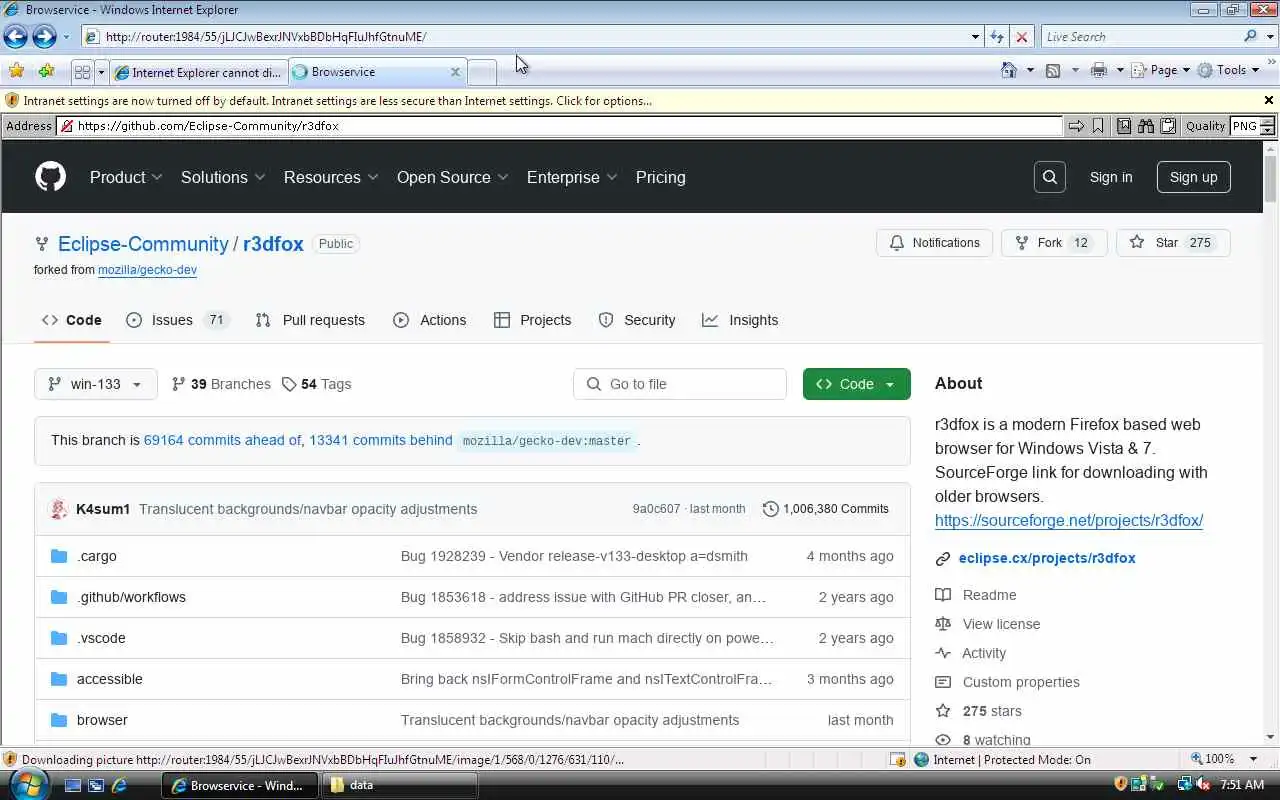This screenshot has height=800, width=1280.
Task: Expand Page menu dropdown
Action: pyautogui.click(x=1186, y=70)
